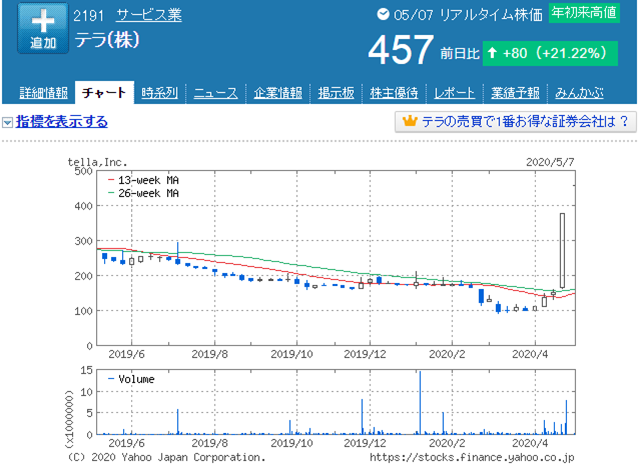This screenshot has width=638, height=470.
Task: Open the 詳細情報 tab
Action: pos(44,93)
